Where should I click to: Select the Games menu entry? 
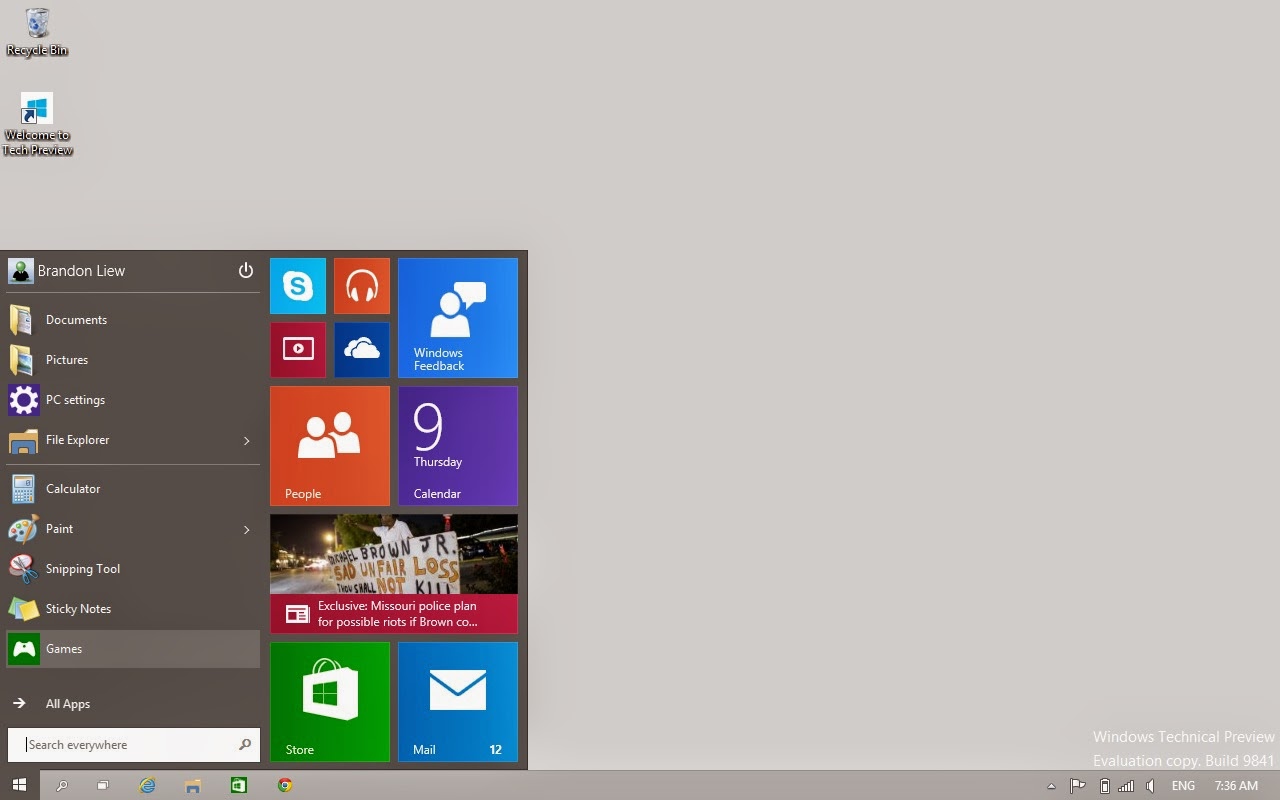click(x=64, y=648)
